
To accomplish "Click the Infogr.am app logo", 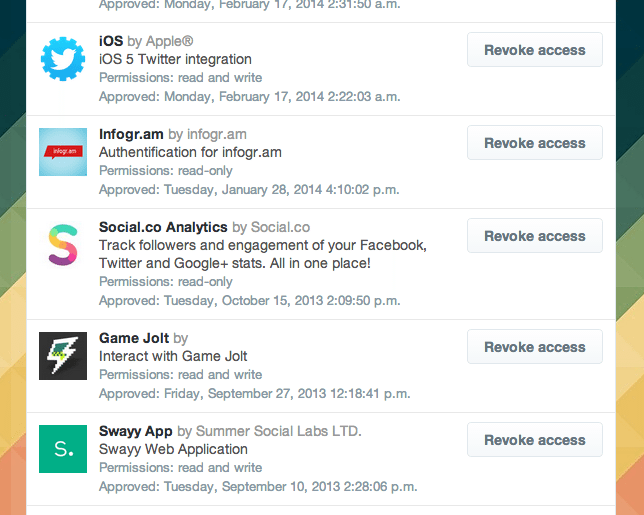I will pos(63,152).
